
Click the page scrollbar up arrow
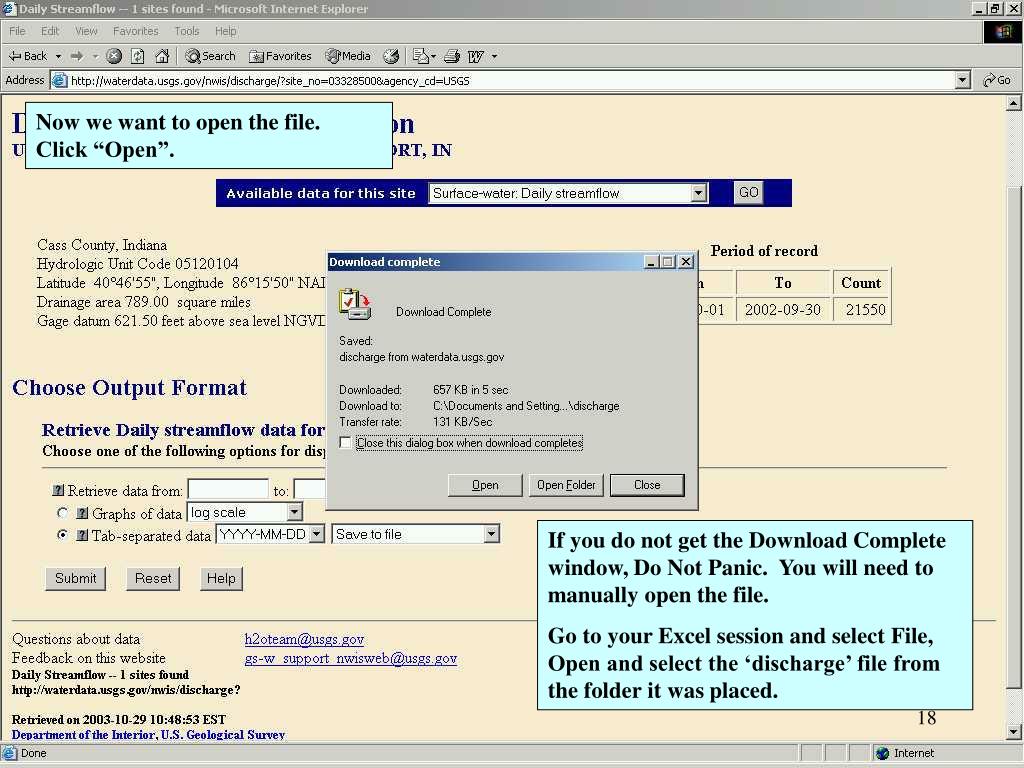(x=1013, y=103)
